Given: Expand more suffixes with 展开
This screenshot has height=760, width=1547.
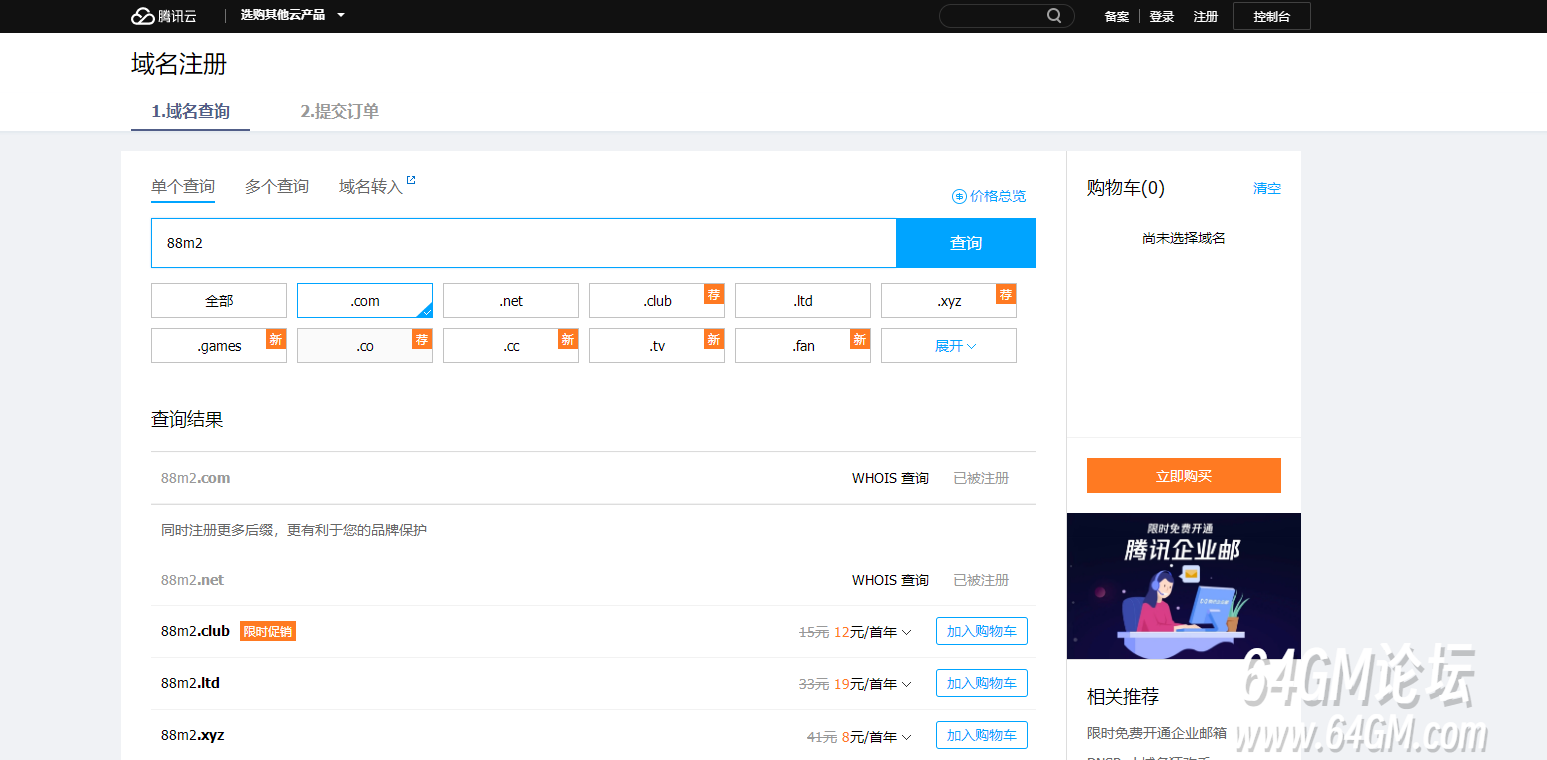Looking at the screenshot, I should point(949,346).
